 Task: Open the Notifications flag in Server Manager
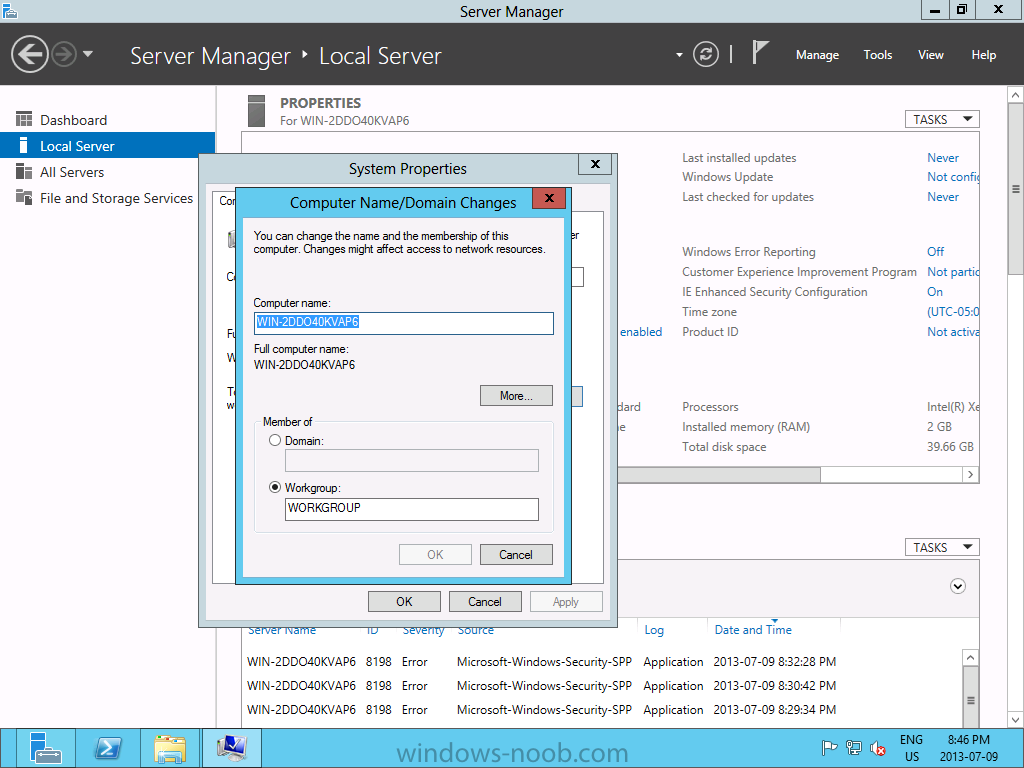click(759, 52)
